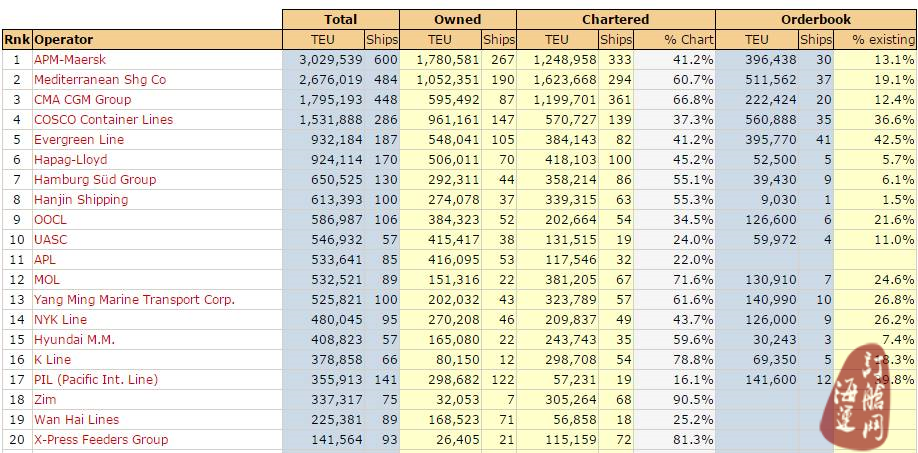Open Yang Ming Marine Transport Corp. link
The height and width of the screenshot is (453, 918).
pyautogui.click(x=134, y=299)
